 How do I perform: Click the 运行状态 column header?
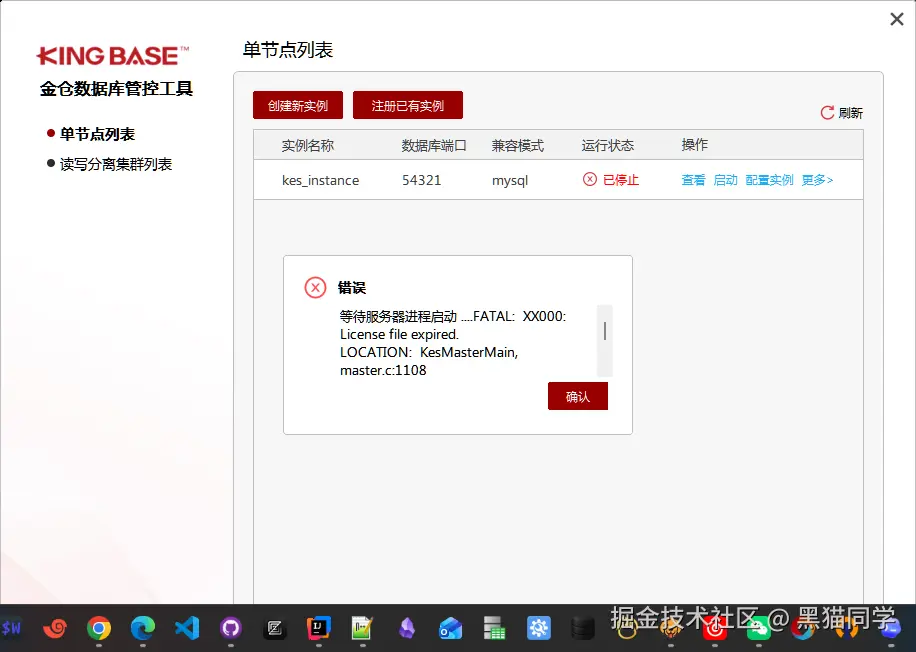(x=608, y=145)
